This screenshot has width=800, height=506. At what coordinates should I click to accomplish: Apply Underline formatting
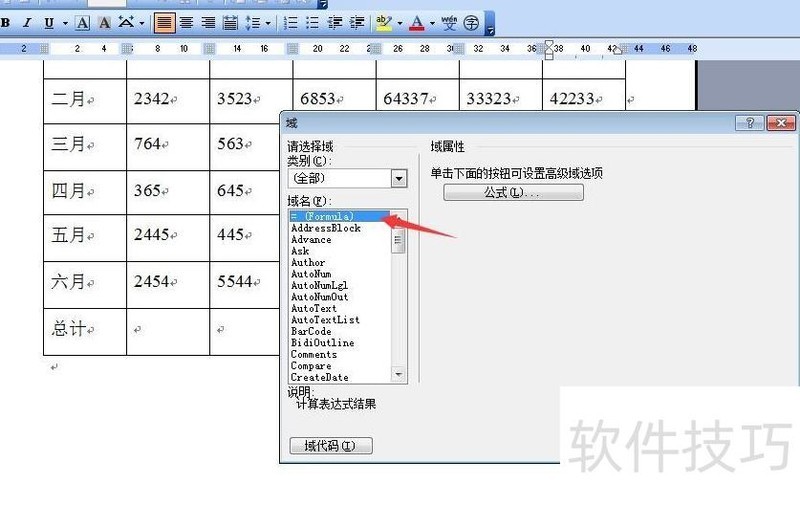click(x=49, y=23)
